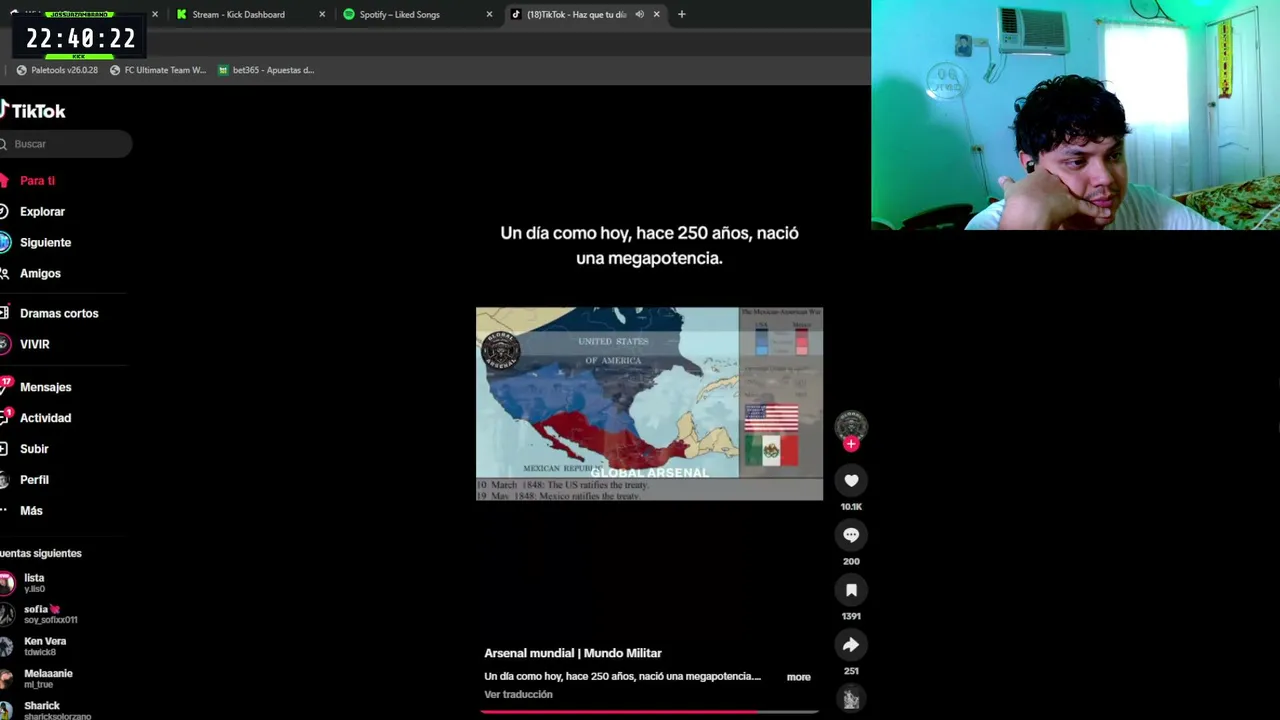
Task: Close the Spotify tab
Action: (x=489, y=14)
